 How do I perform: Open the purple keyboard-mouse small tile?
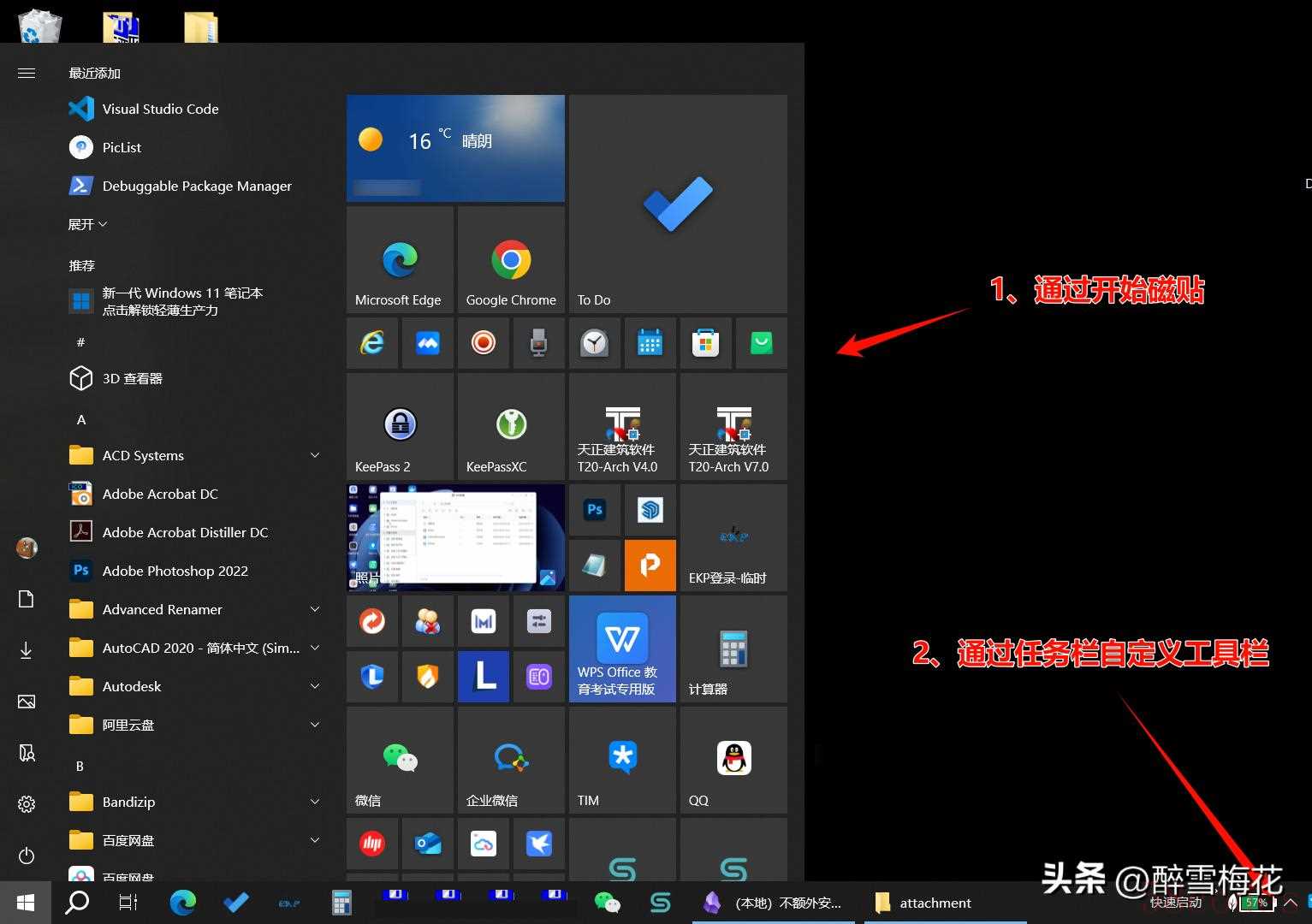[539, 677]
